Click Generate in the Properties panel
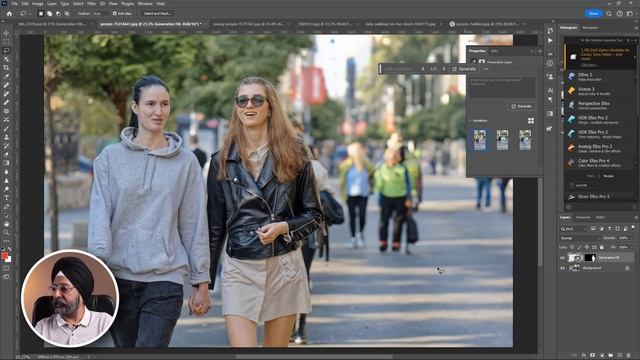The image size is (640, 360). pos(522,107)
